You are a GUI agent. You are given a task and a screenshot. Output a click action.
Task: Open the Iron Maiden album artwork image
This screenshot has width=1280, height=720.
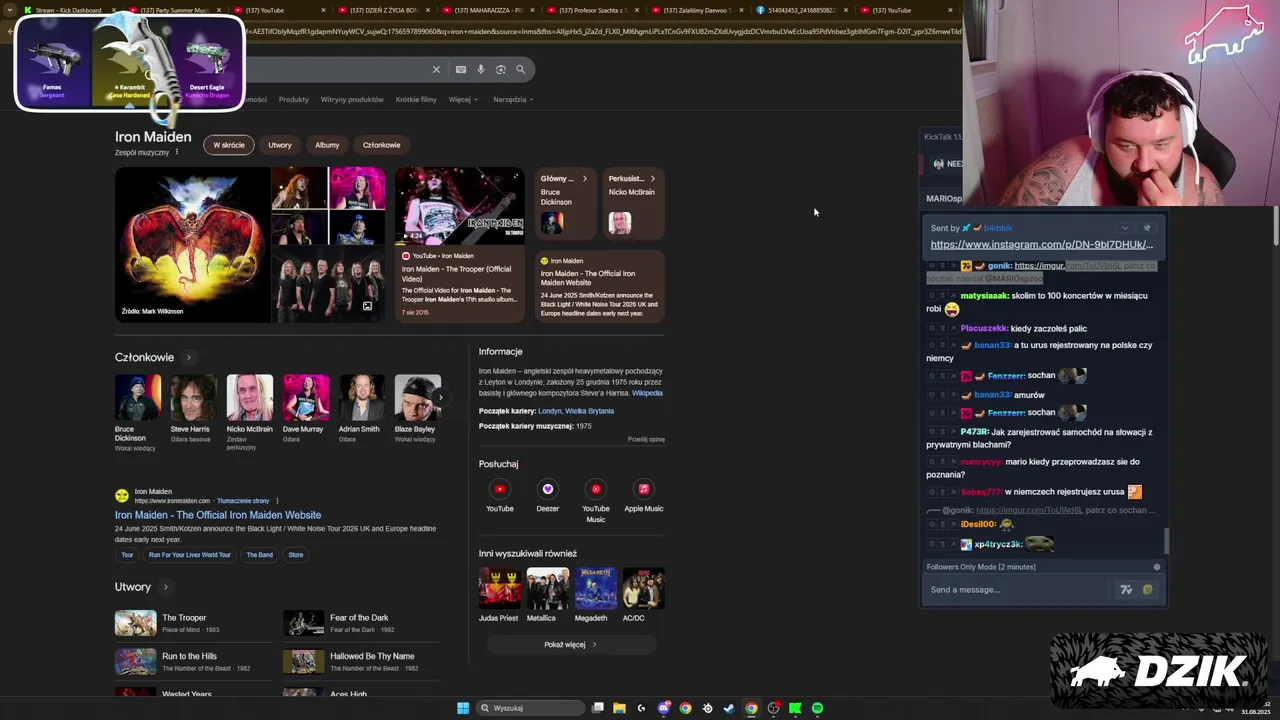pos(192,245)
